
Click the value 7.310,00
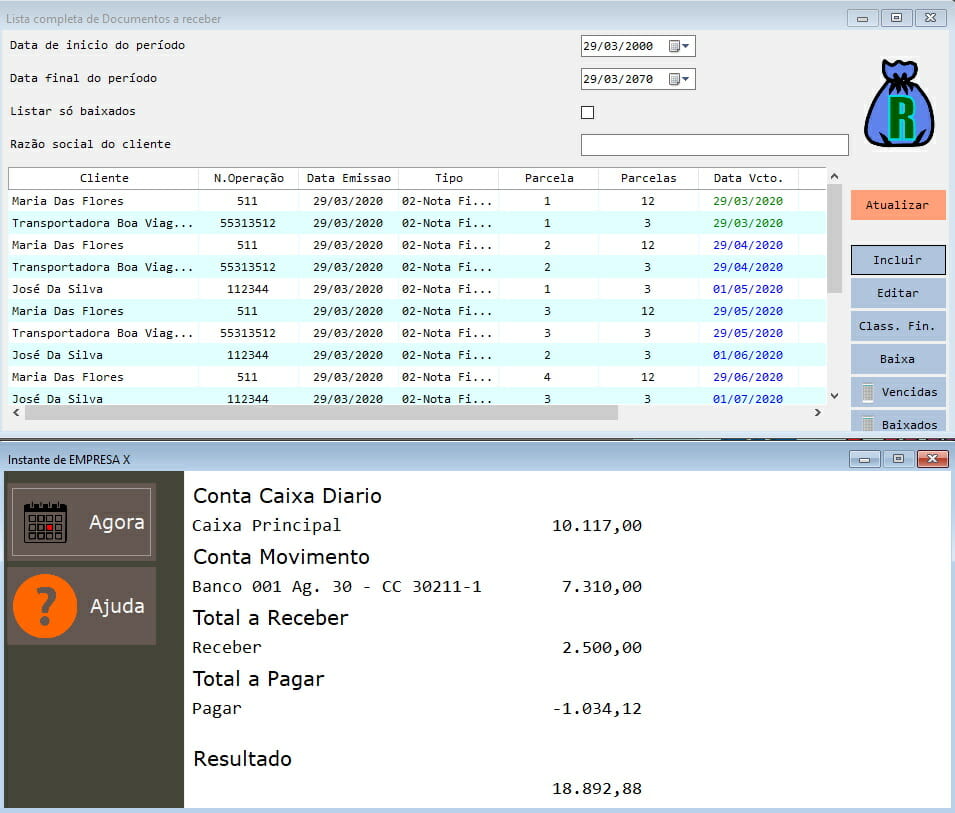click(x=602, y=586)
